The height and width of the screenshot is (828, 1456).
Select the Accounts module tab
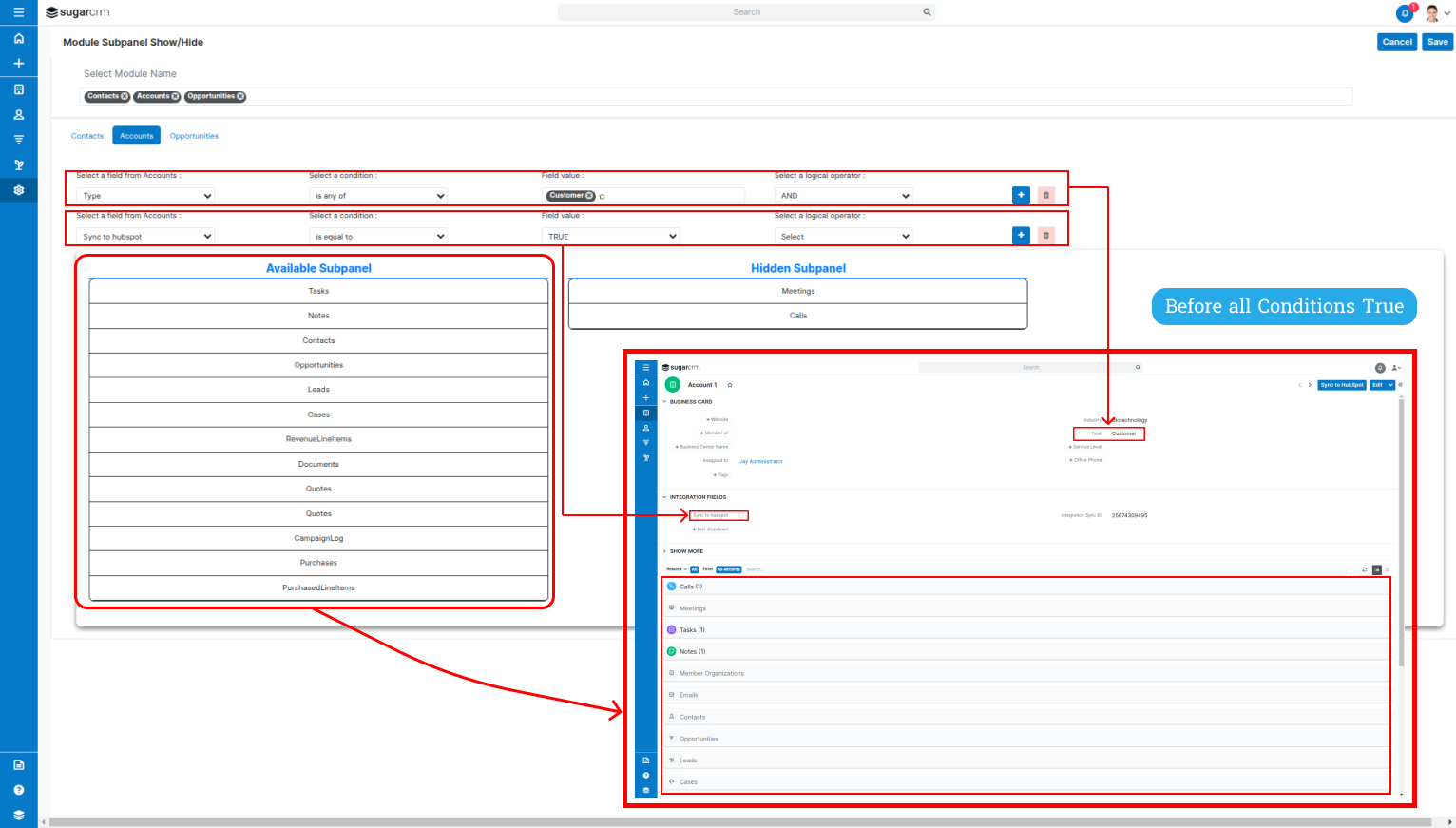(136, 136)
